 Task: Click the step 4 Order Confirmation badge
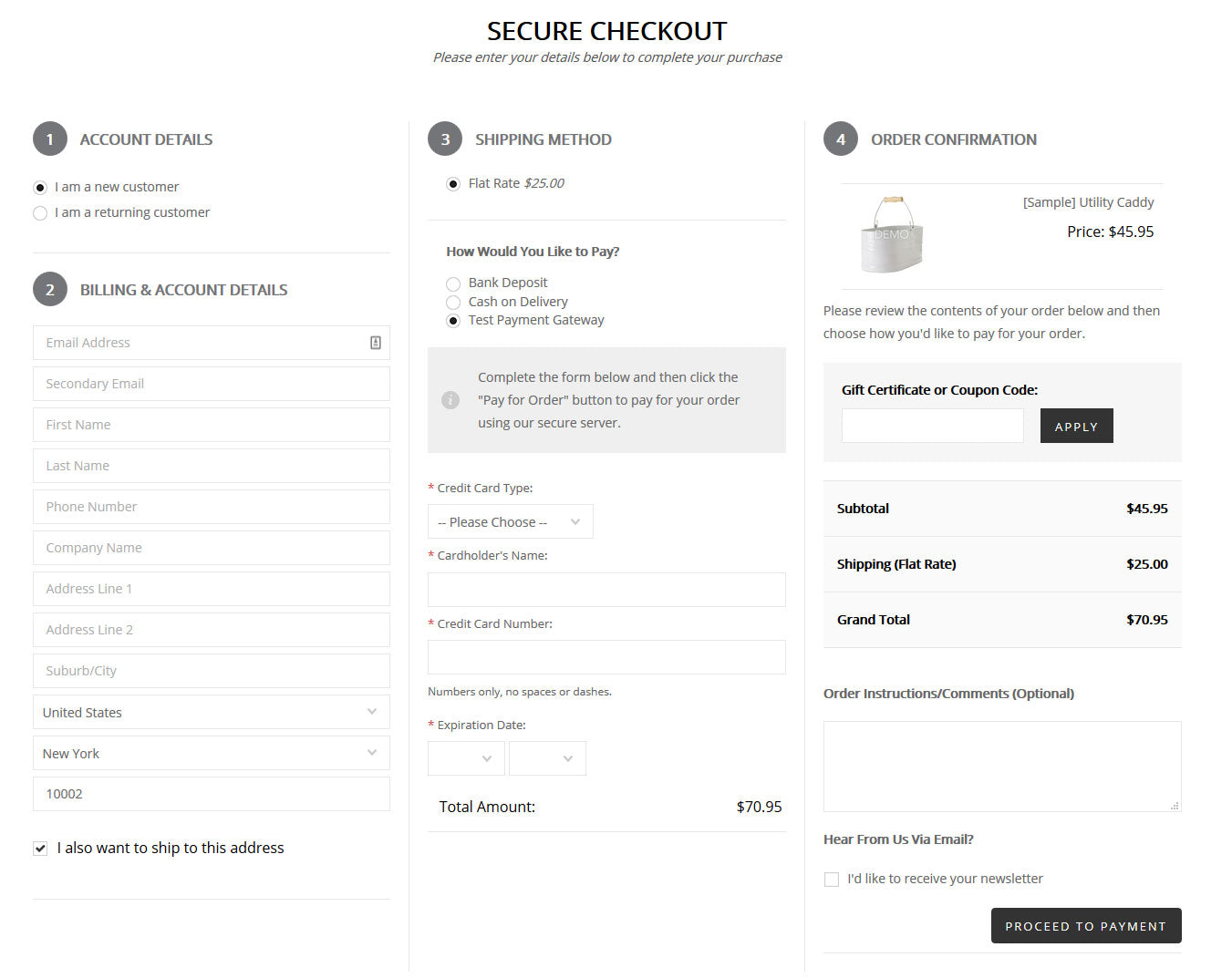tap(840, 139)
